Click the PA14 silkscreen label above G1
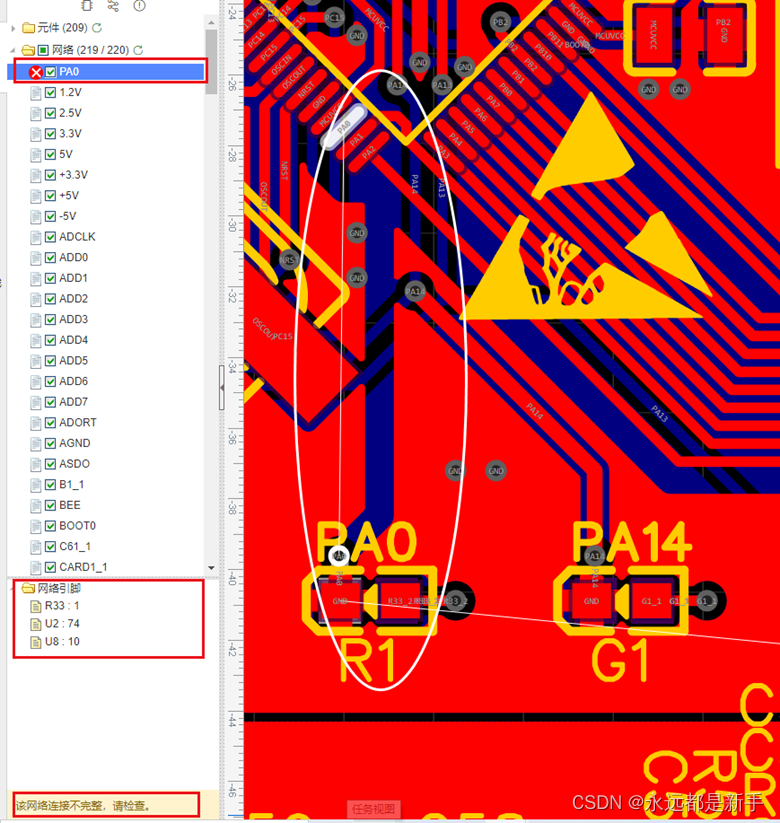780x823 pixels. tap(631, 542)
